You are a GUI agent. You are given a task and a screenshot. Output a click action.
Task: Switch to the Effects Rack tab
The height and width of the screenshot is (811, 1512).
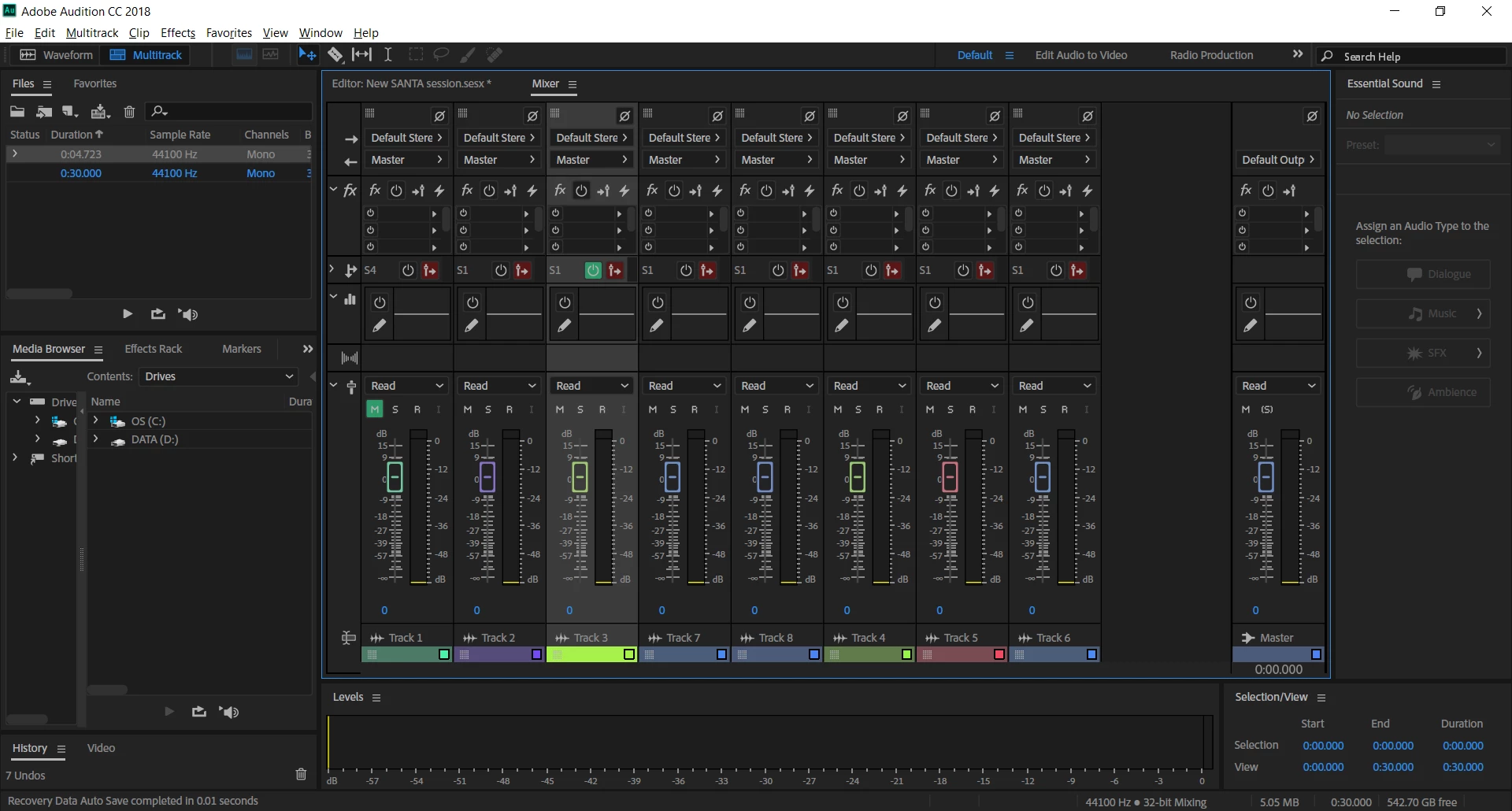tap(154, 349)
